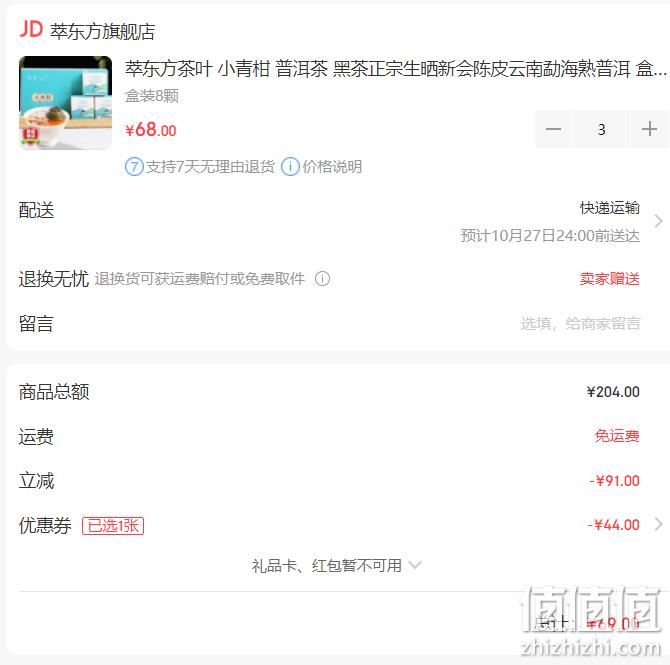Expand 礼品卡、红包暂不可用 section
The height and width of the screenshot is (665, 670).
coord(336,565)
